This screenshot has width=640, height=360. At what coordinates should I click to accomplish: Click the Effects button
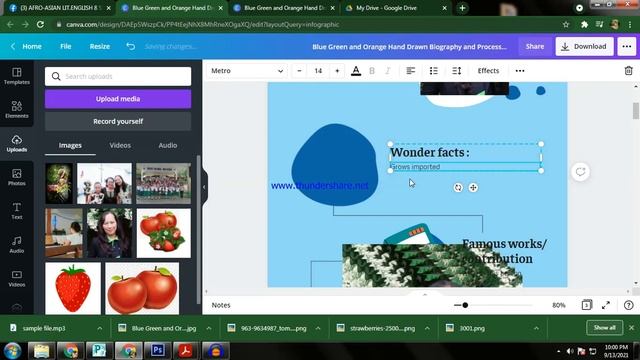tap(488, 71)
